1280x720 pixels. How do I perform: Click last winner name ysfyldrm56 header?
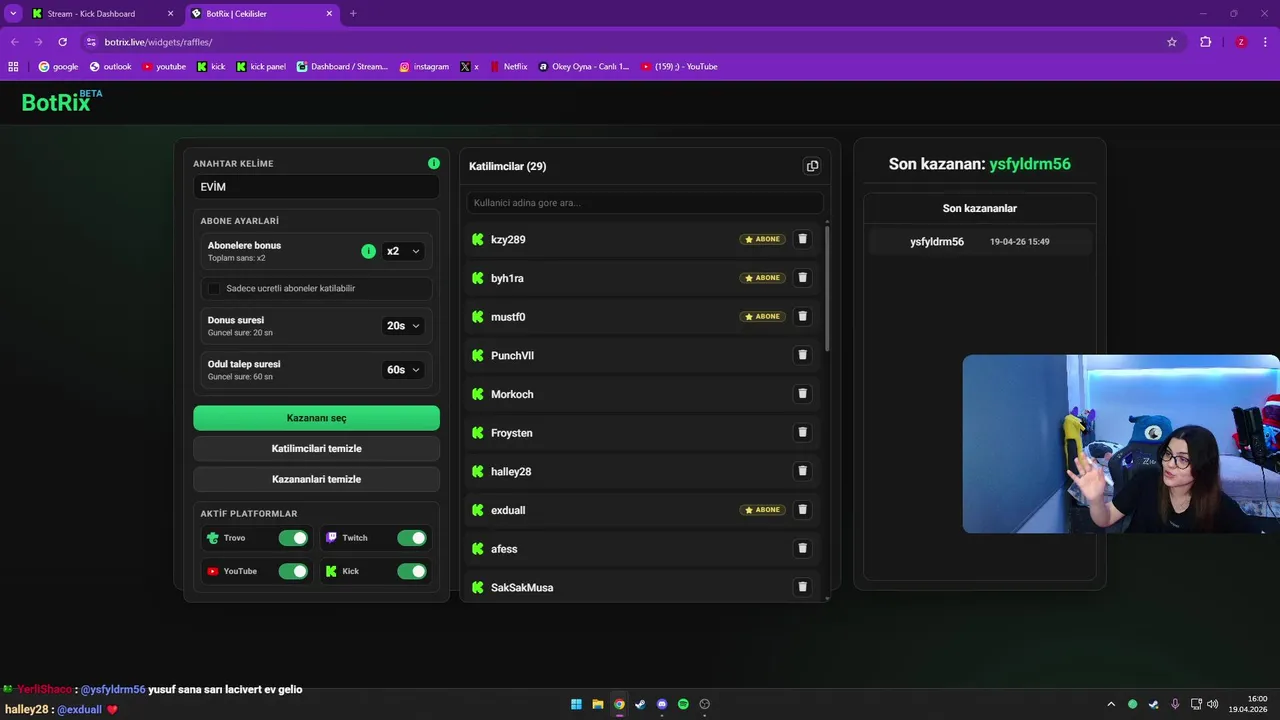(x=1030, y=164)
